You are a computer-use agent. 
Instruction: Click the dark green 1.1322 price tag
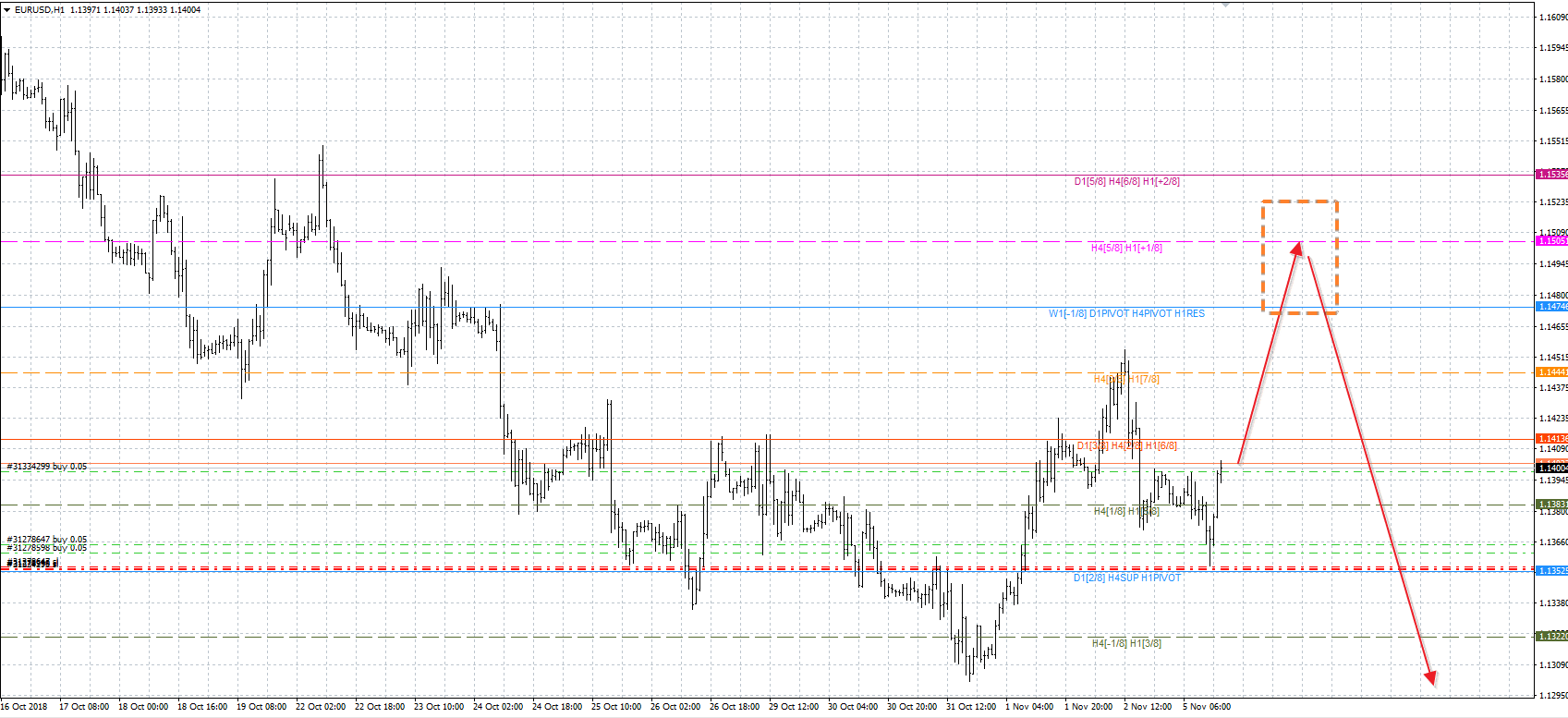[1551, 636]
